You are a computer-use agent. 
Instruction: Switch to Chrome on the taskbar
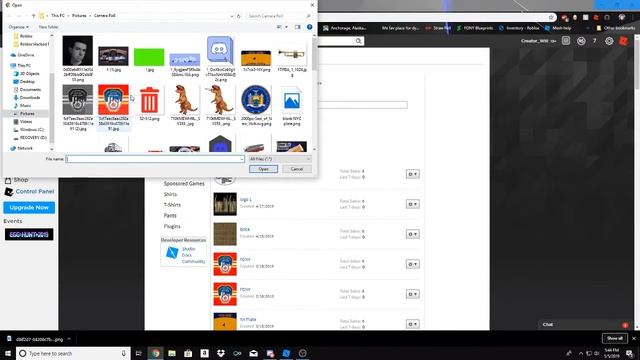[x=156, y=353]
